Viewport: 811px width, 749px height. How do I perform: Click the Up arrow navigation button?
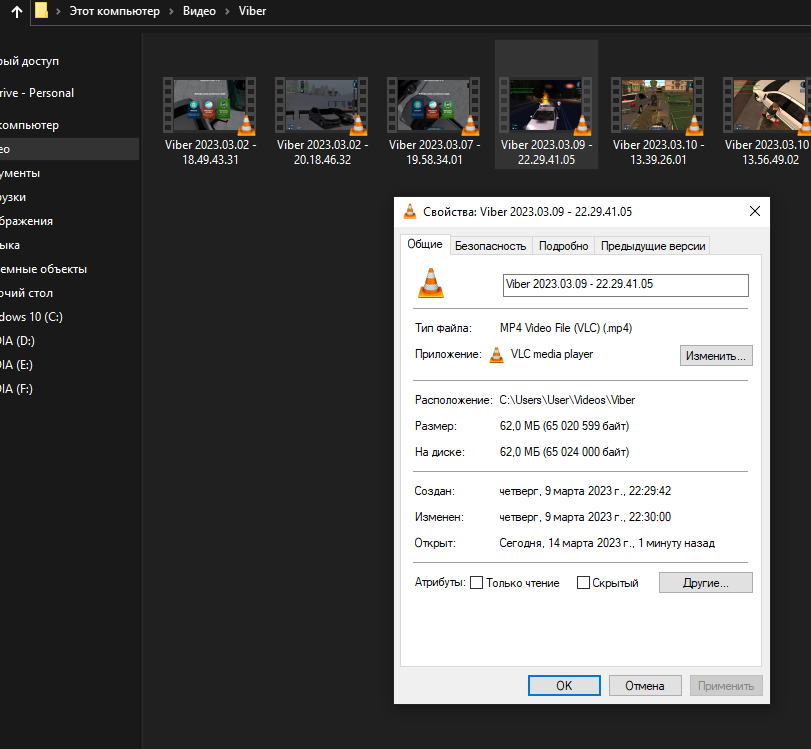tap(17, 11)
